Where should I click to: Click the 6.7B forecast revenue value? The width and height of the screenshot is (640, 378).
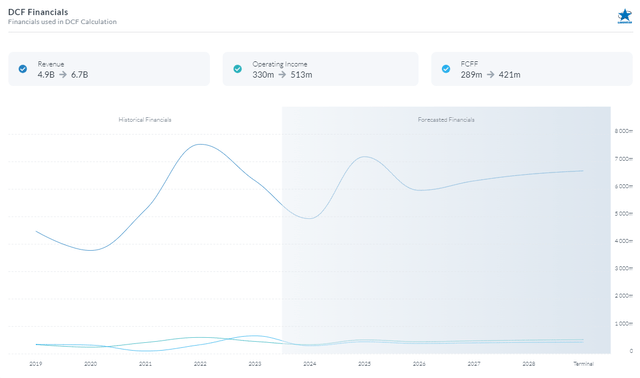tap(80, 75)
